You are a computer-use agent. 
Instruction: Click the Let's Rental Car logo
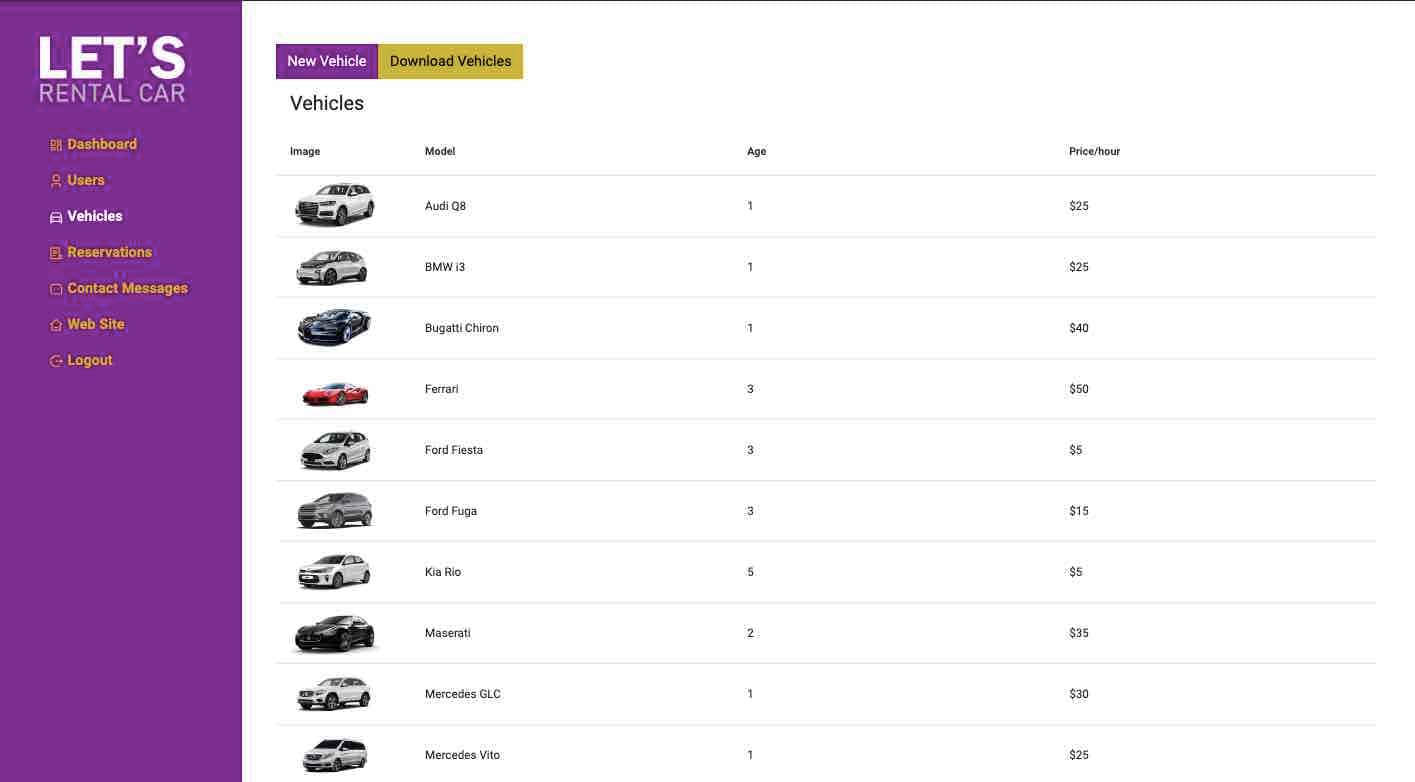[112, 69]
